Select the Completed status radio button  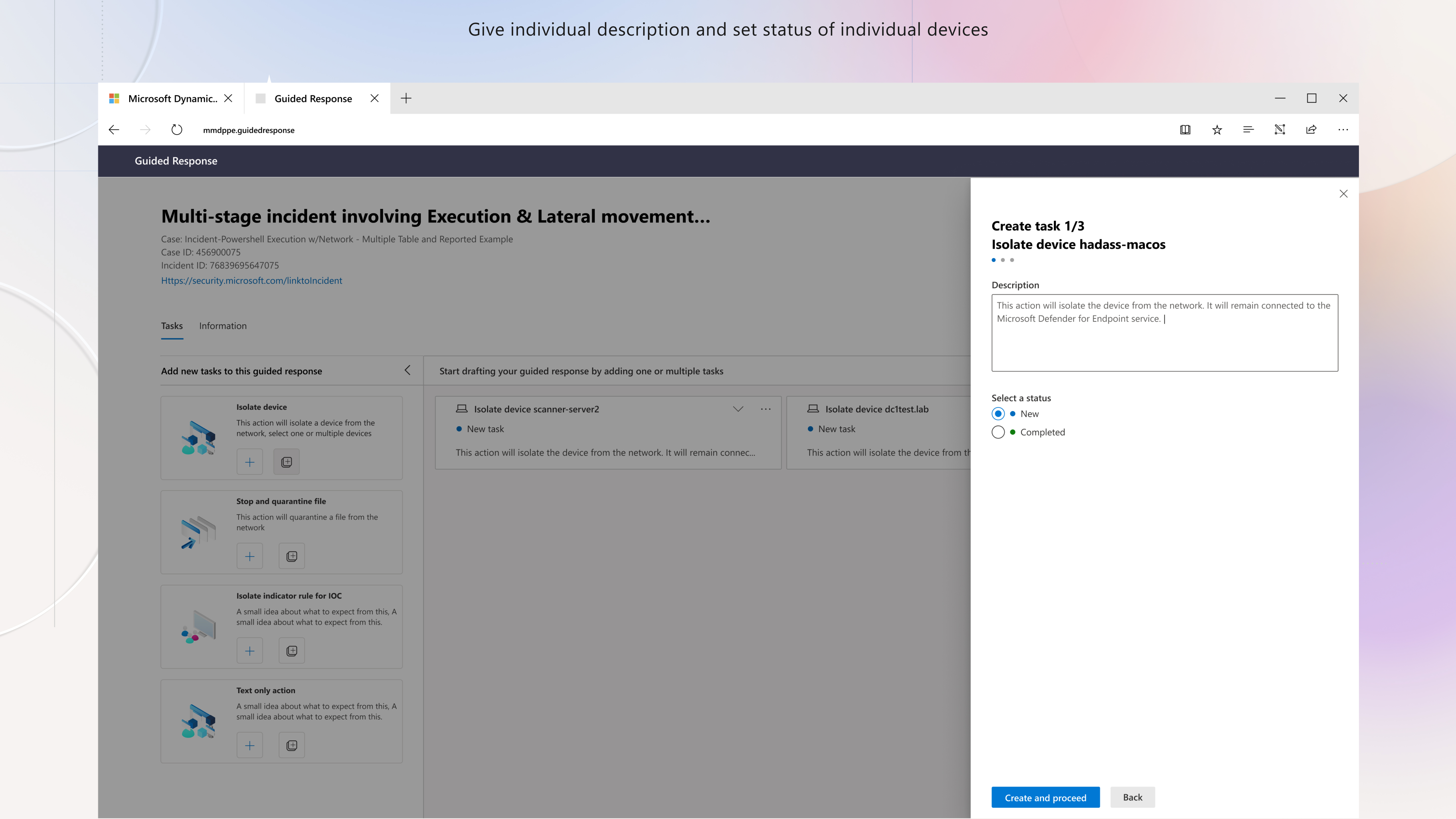coord(998,433)
